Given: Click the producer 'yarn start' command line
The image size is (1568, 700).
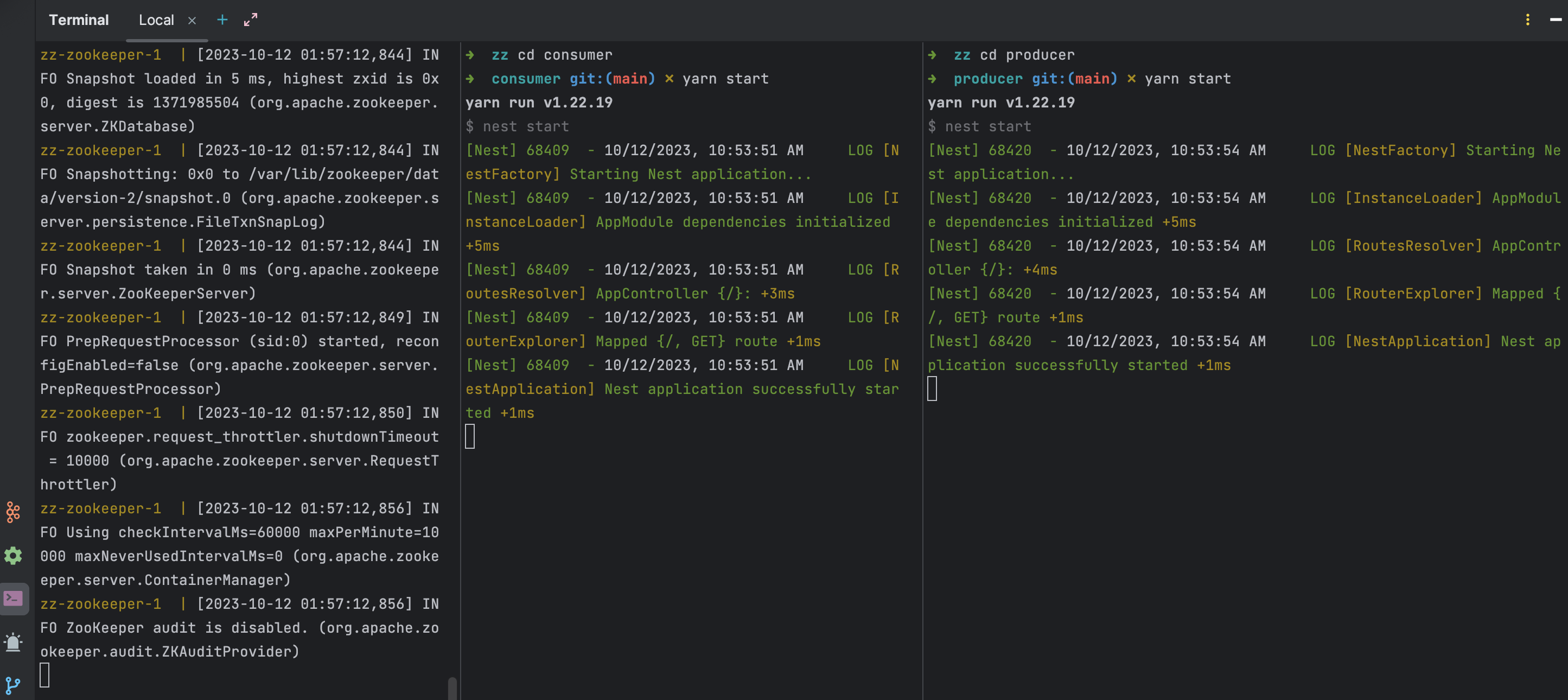Looking at the screenshot, I should coord(1187,79).
